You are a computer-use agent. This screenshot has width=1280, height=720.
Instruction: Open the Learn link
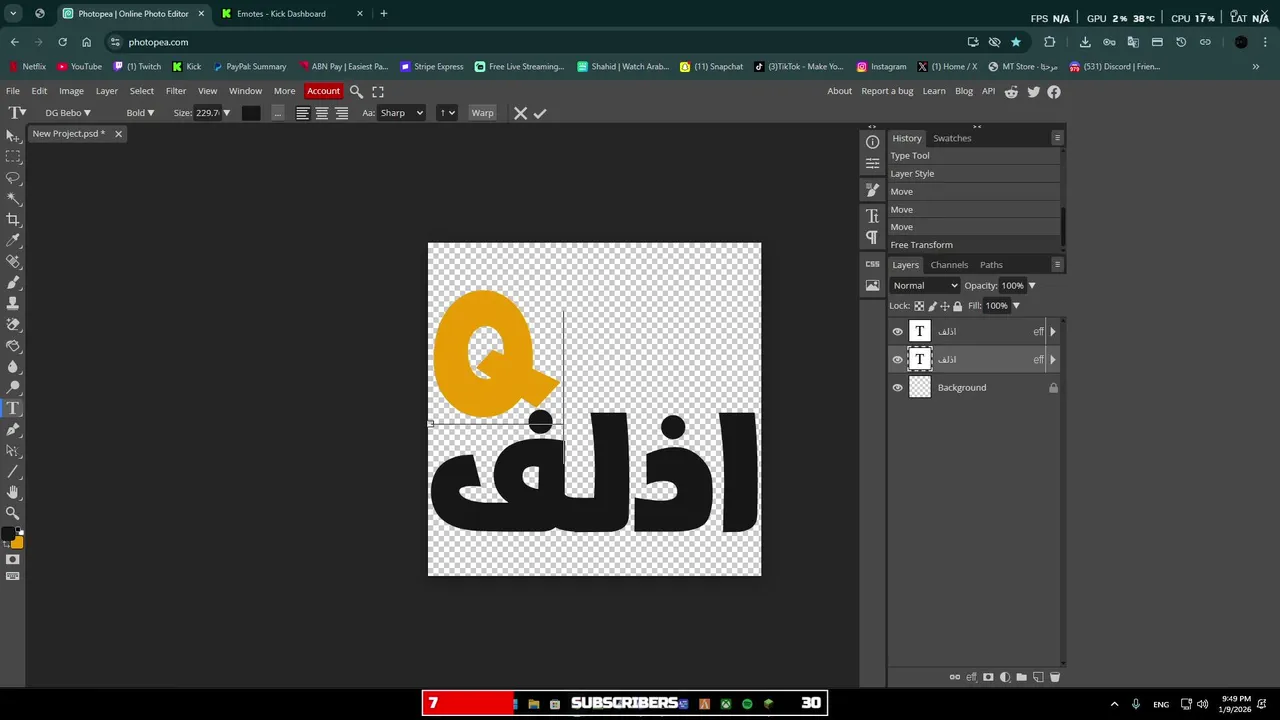(934, 91)
